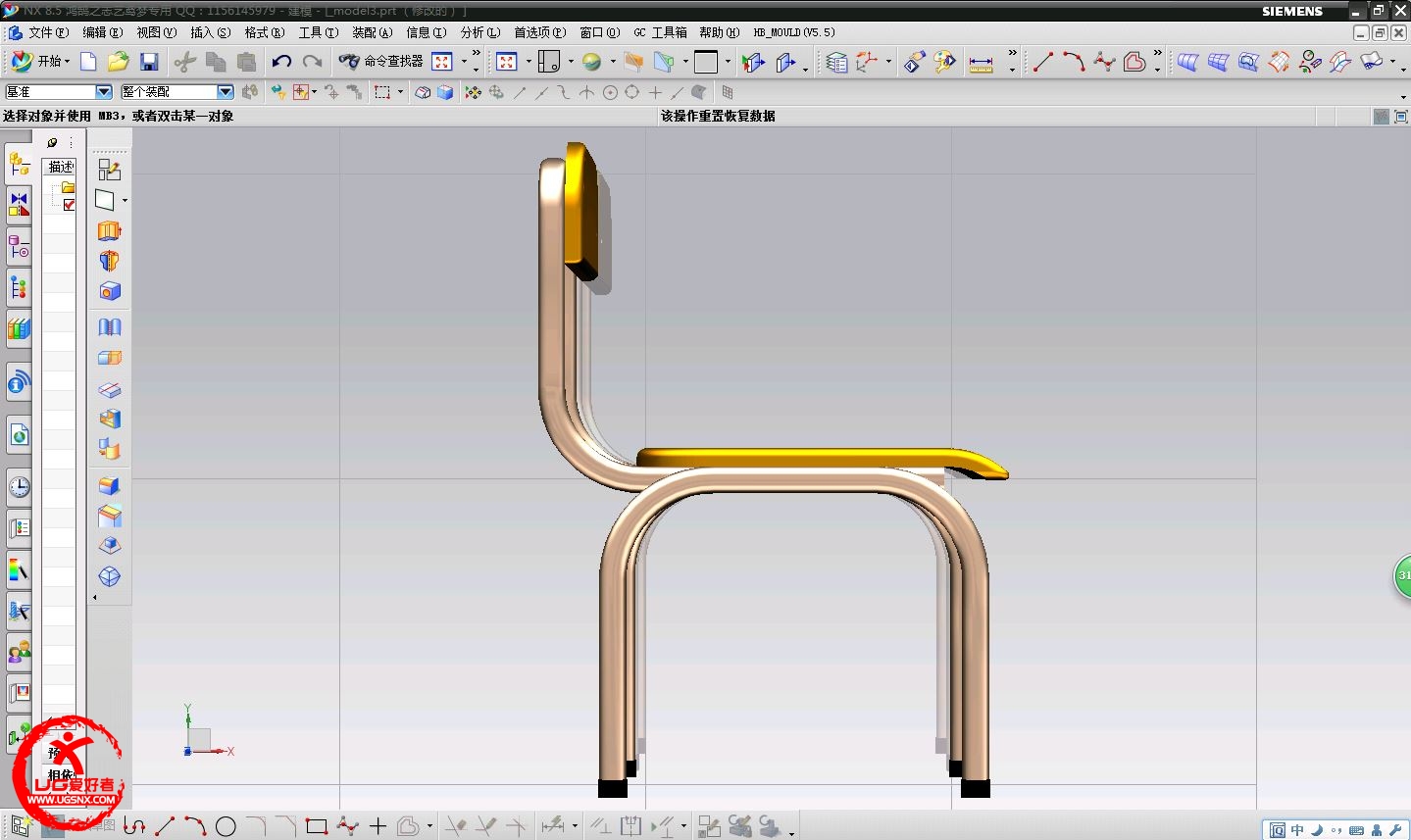The width and height of the screenshot is (1411, 840).
Task: Click the Revolve icon in the left vertical toolbar
Action: 109,261
